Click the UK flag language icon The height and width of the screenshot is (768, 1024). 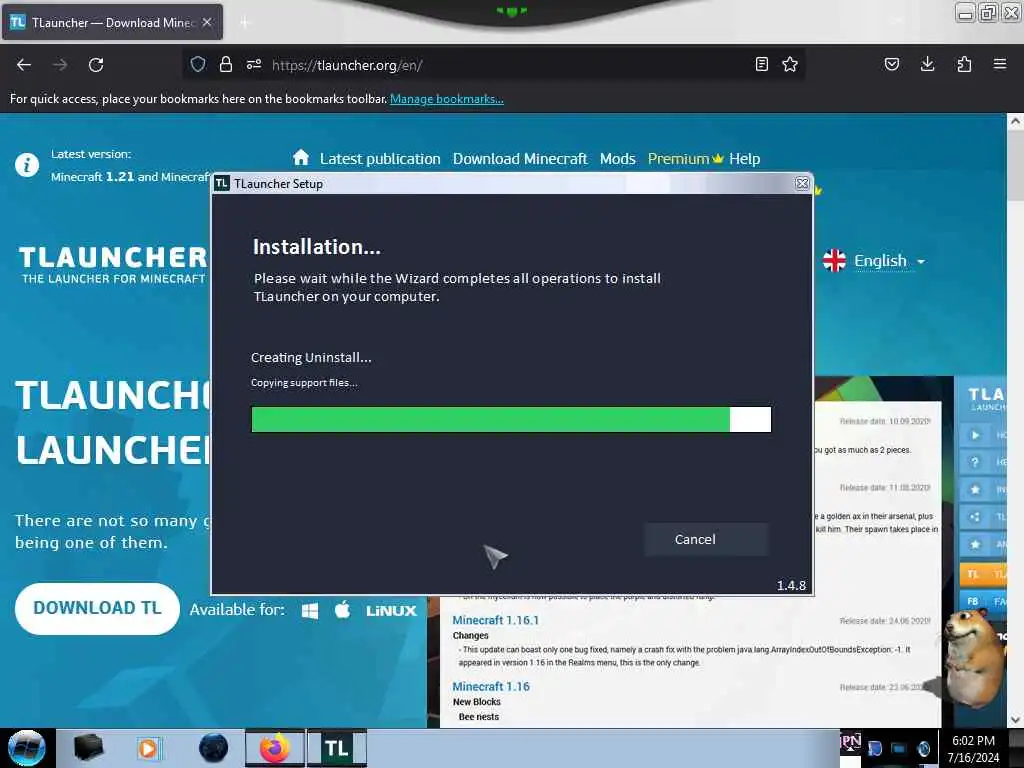834,261
